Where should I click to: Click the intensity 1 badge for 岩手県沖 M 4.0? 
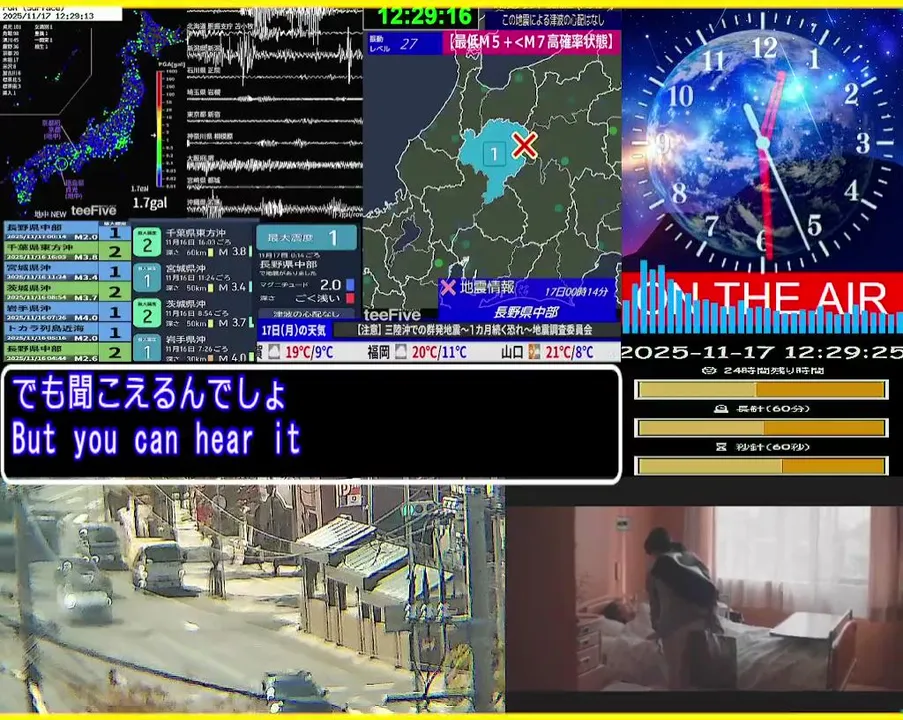(147, 348)
